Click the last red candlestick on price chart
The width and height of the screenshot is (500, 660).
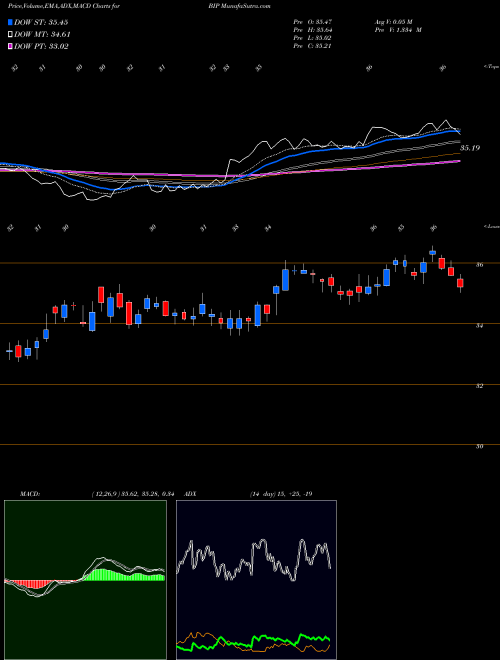[x=460, y=283]
